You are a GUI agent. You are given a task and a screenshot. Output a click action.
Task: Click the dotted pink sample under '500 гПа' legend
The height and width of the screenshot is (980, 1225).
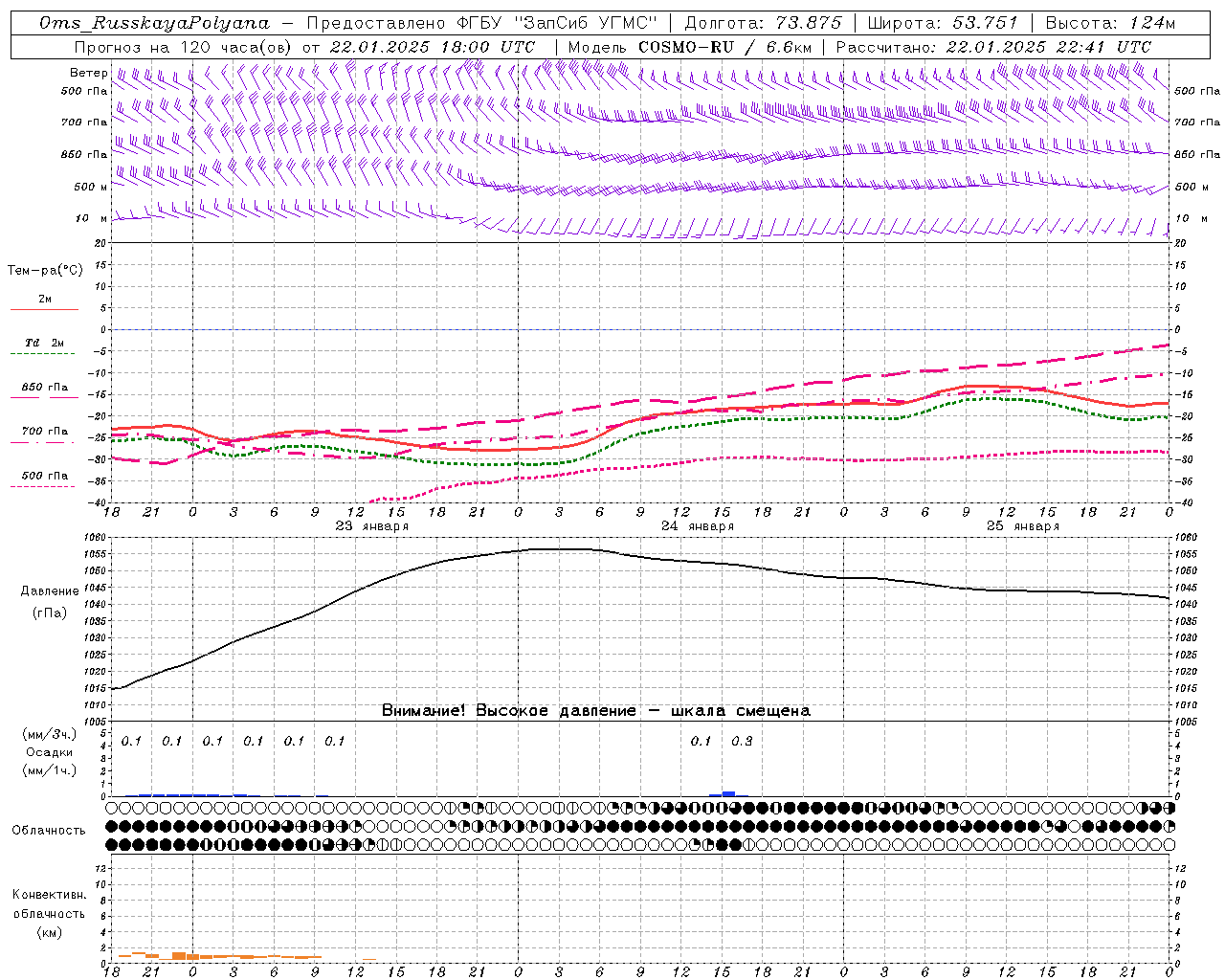[x=44, y=487]
